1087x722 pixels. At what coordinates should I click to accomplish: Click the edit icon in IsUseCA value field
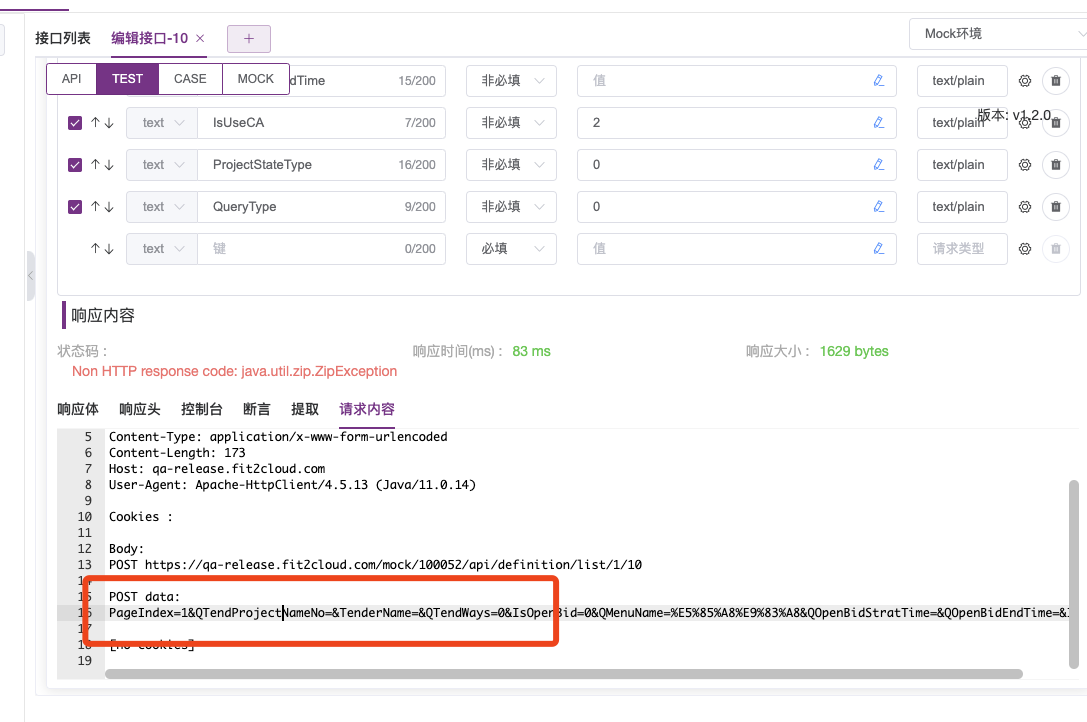[879, 123]
